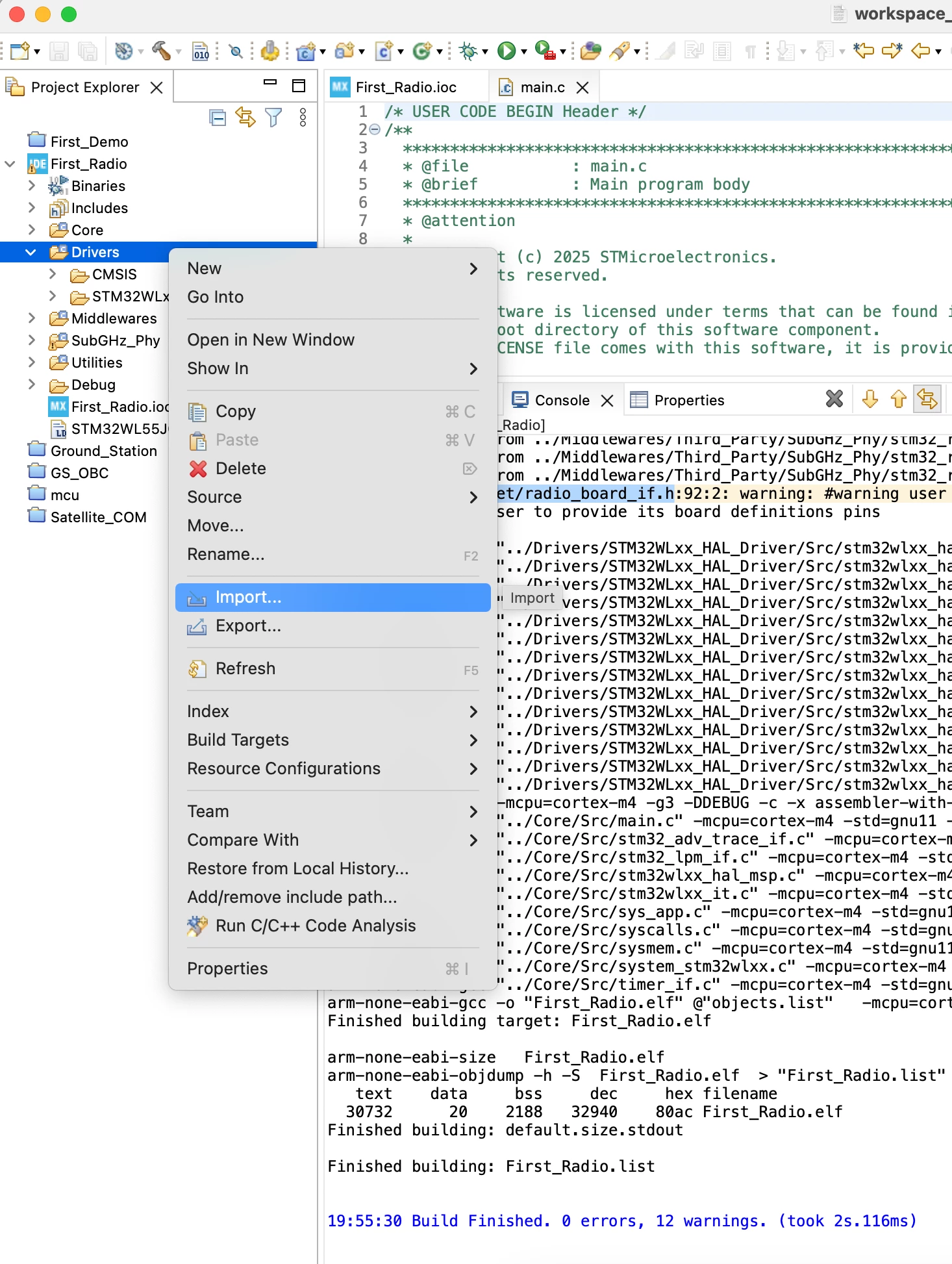Click the New file toolbar icon

pos(19,51)
